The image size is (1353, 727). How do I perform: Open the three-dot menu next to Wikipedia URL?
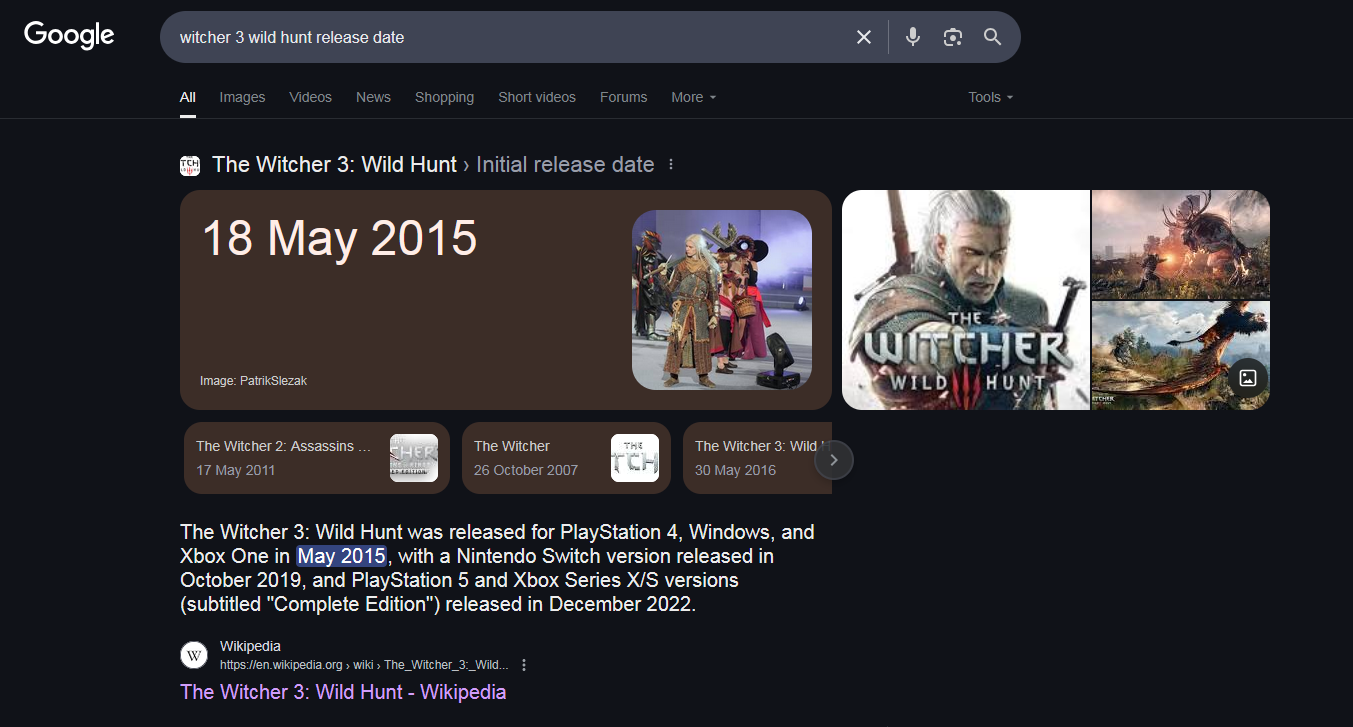pos(524,665)
